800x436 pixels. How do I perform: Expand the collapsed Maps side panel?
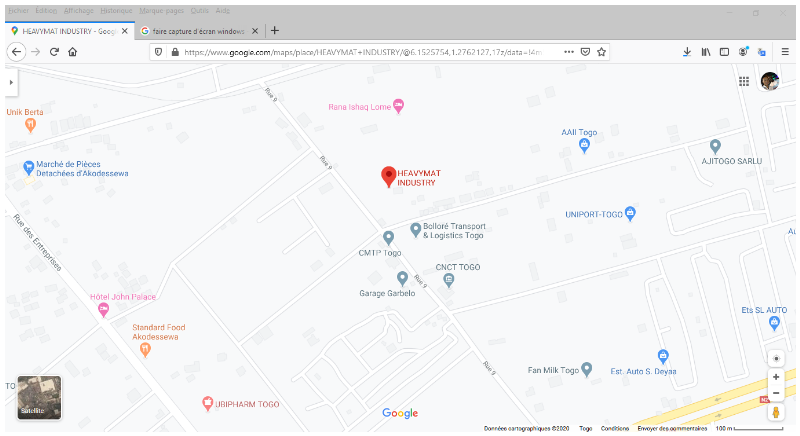pos(11,82)
